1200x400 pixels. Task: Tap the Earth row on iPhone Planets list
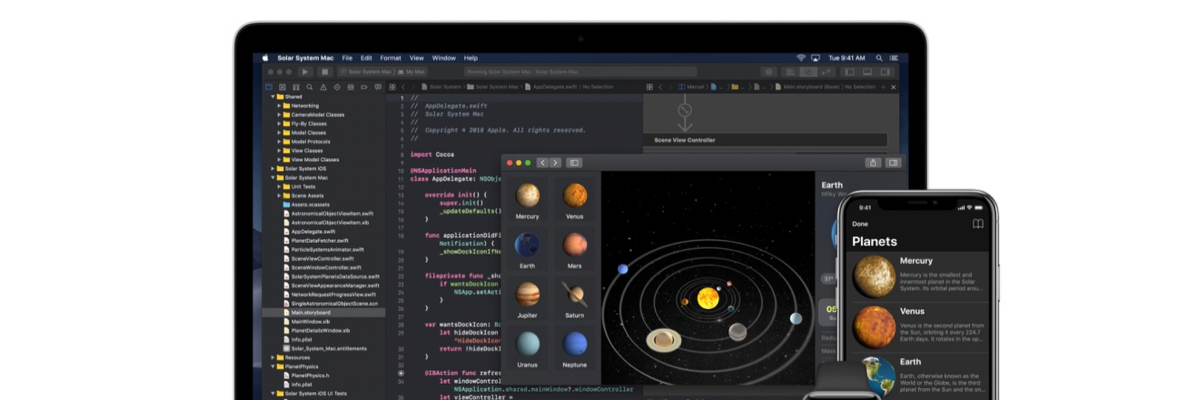tap(918, 376)
